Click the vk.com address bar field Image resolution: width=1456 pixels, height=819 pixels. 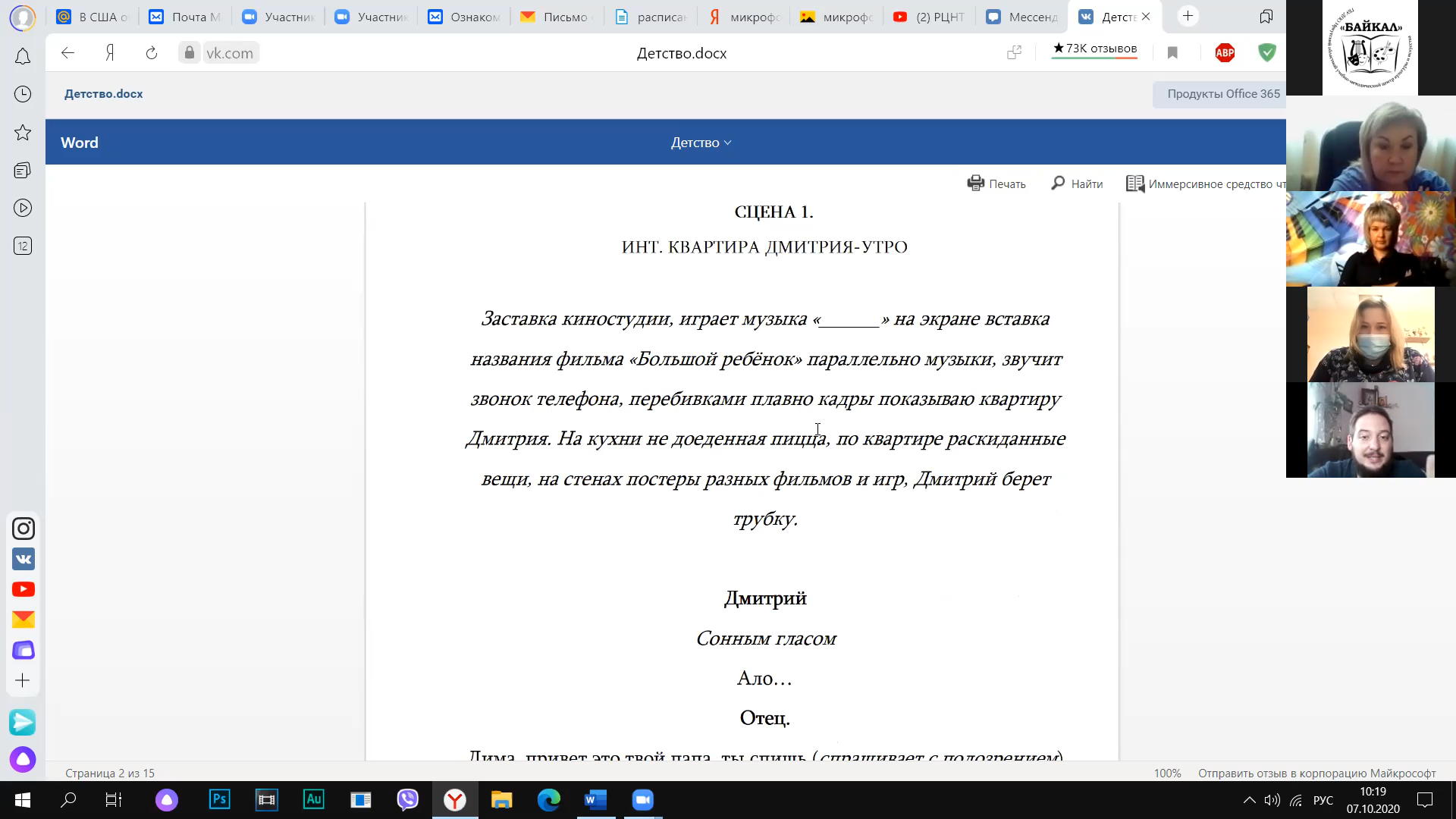coord(230,53)
